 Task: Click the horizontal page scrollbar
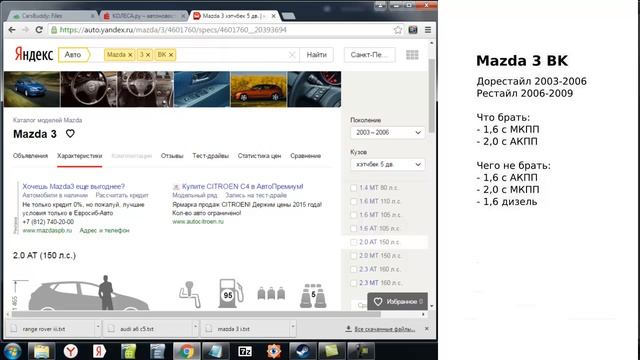coord(196,314)
